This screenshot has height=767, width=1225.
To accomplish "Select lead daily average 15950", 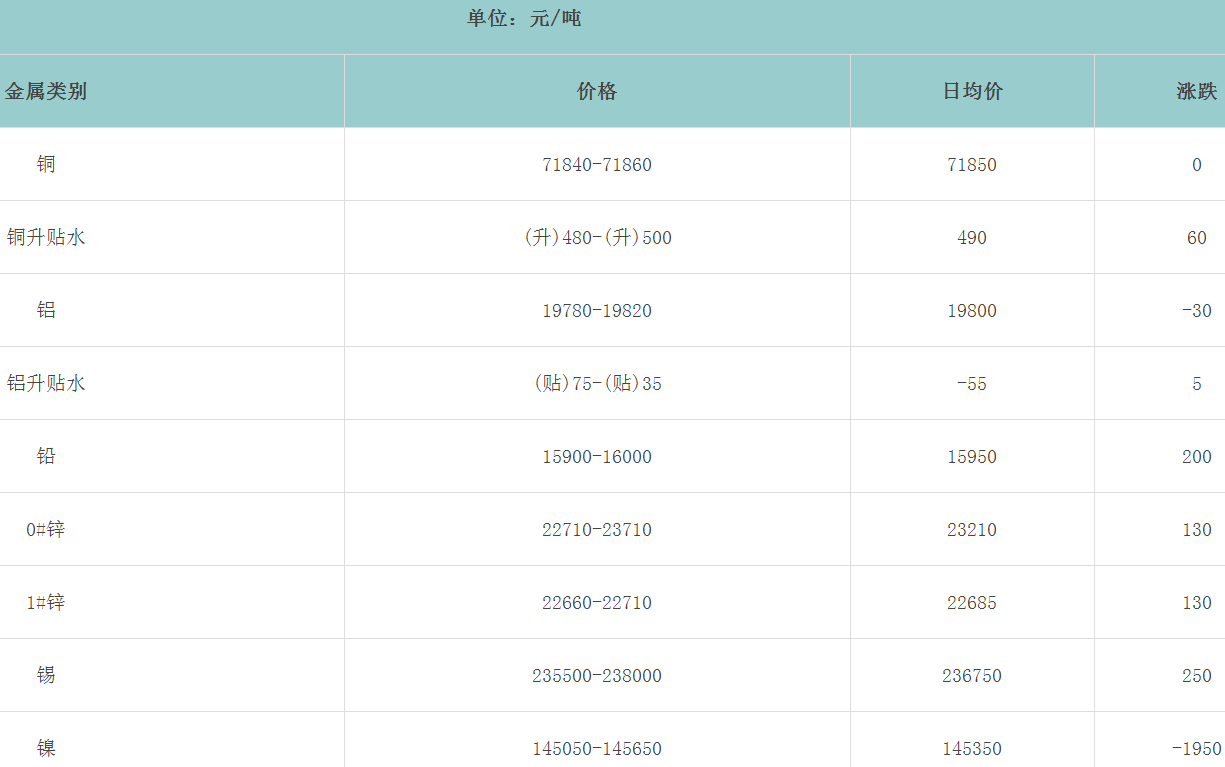I will [972, 457].
